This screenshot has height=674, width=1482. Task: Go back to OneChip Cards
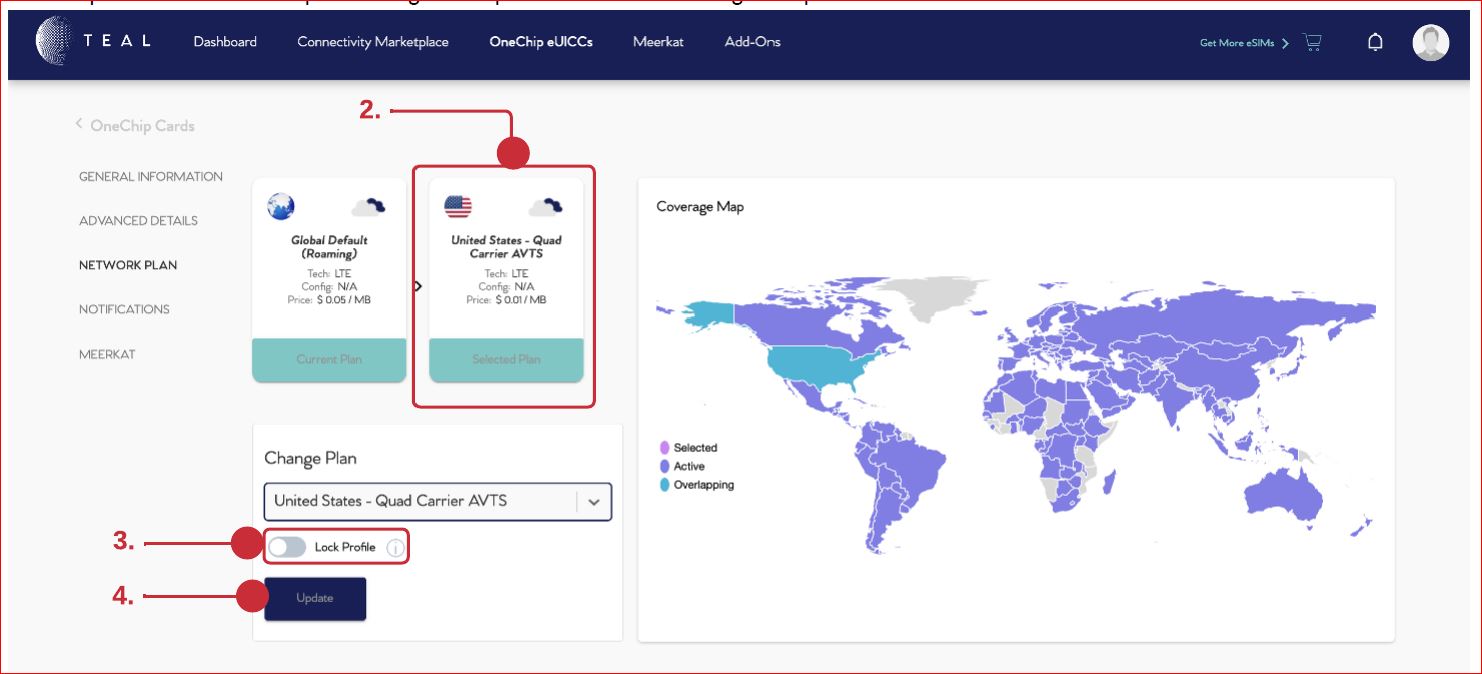pyautogui.click(x=142, y=126)
